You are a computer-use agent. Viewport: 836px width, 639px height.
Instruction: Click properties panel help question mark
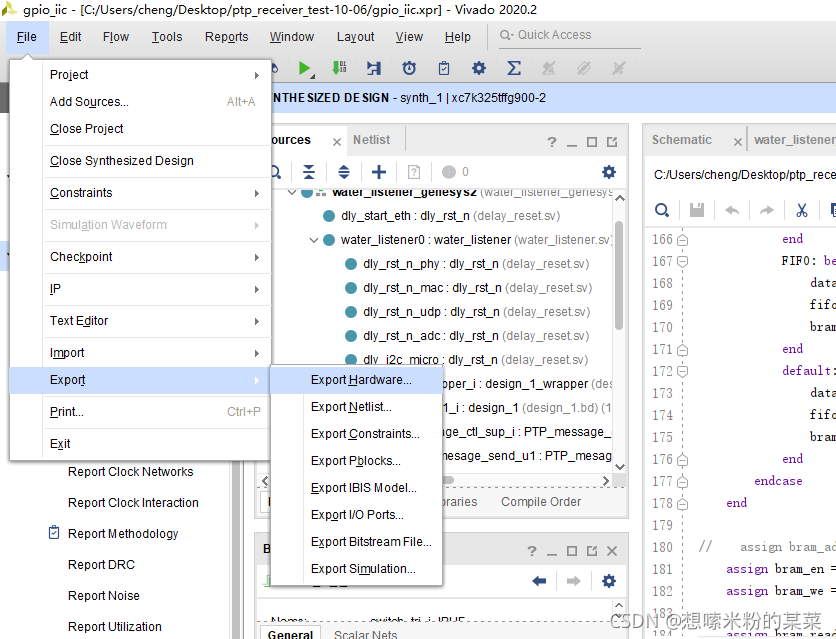click(532, 551)
